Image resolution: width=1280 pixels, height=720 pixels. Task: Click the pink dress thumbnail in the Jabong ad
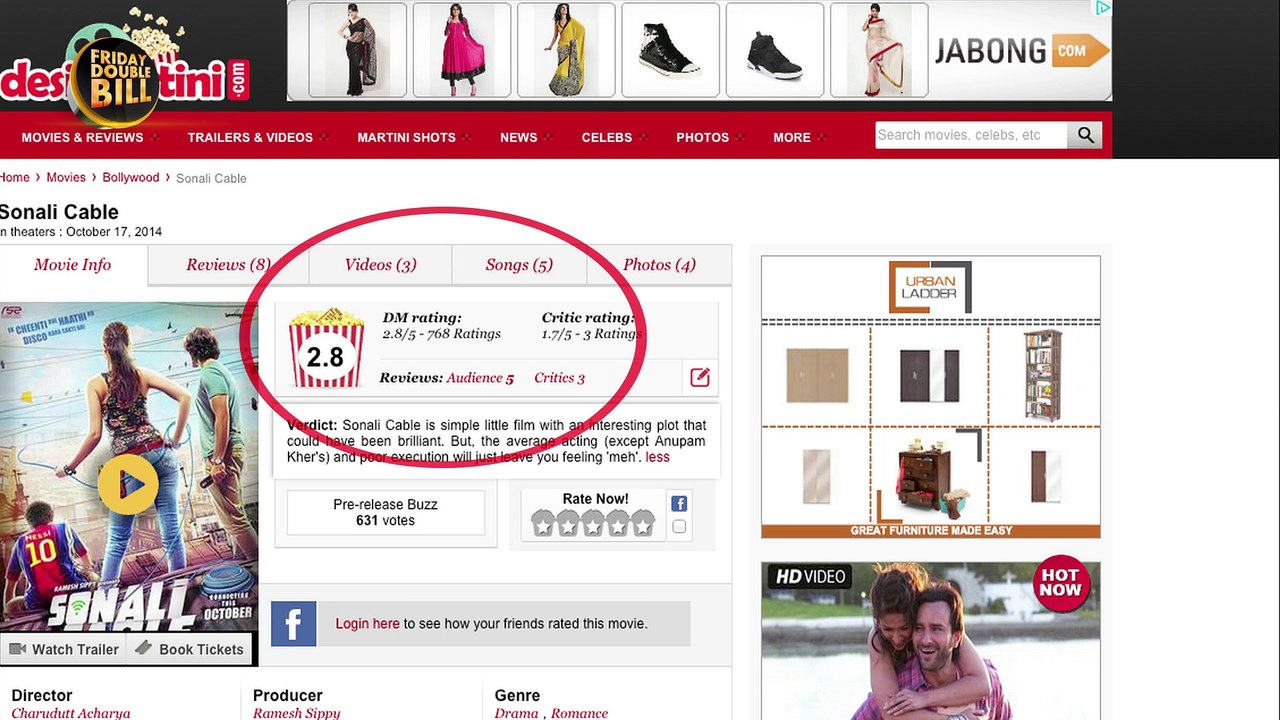tap(462, 50)
